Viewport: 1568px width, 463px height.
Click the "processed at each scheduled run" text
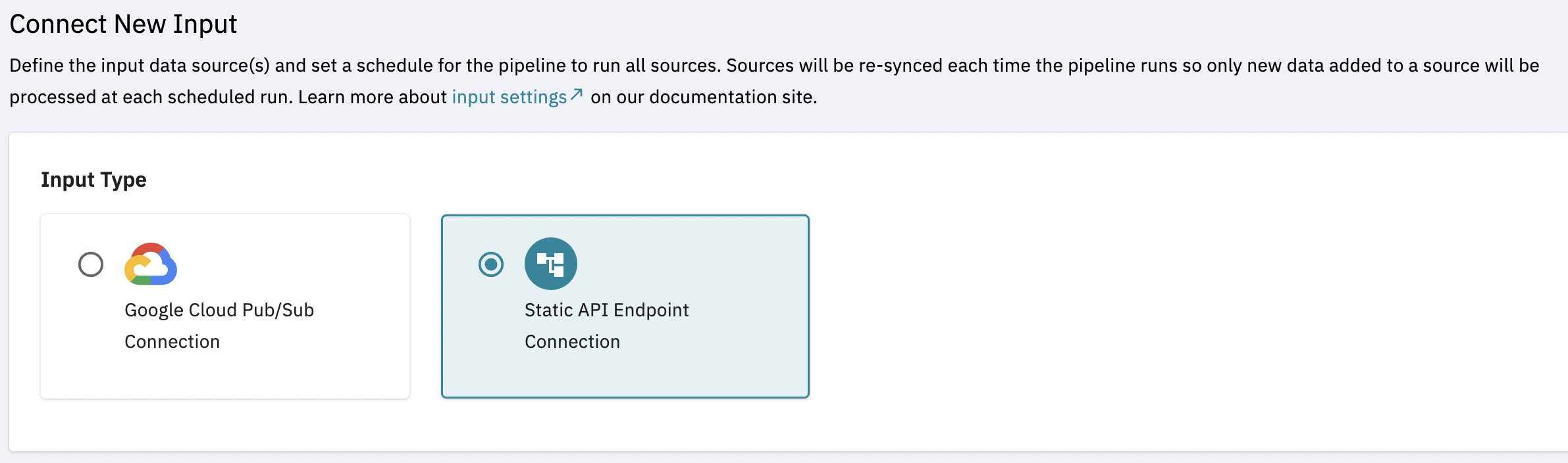150,97
